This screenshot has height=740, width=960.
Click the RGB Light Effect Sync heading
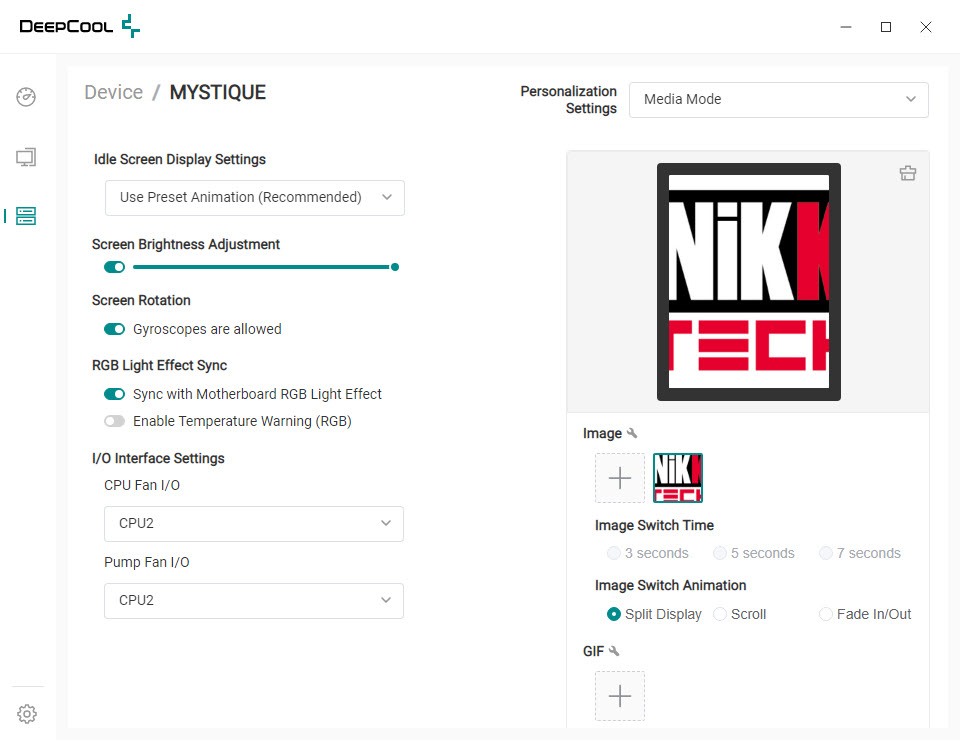(x=159, y=365)
